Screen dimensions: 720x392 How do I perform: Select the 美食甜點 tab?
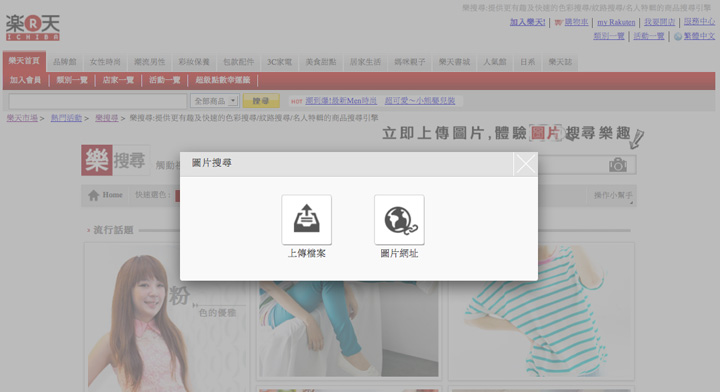pyautogui.click(x=321, y=62)
